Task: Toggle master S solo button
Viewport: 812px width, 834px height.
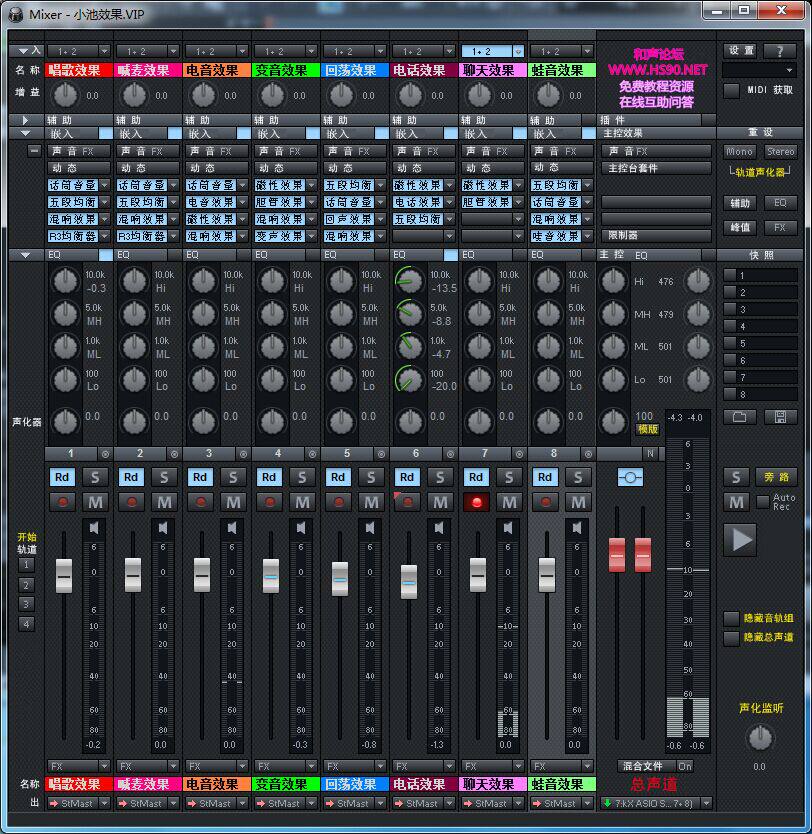Action: 736,477
